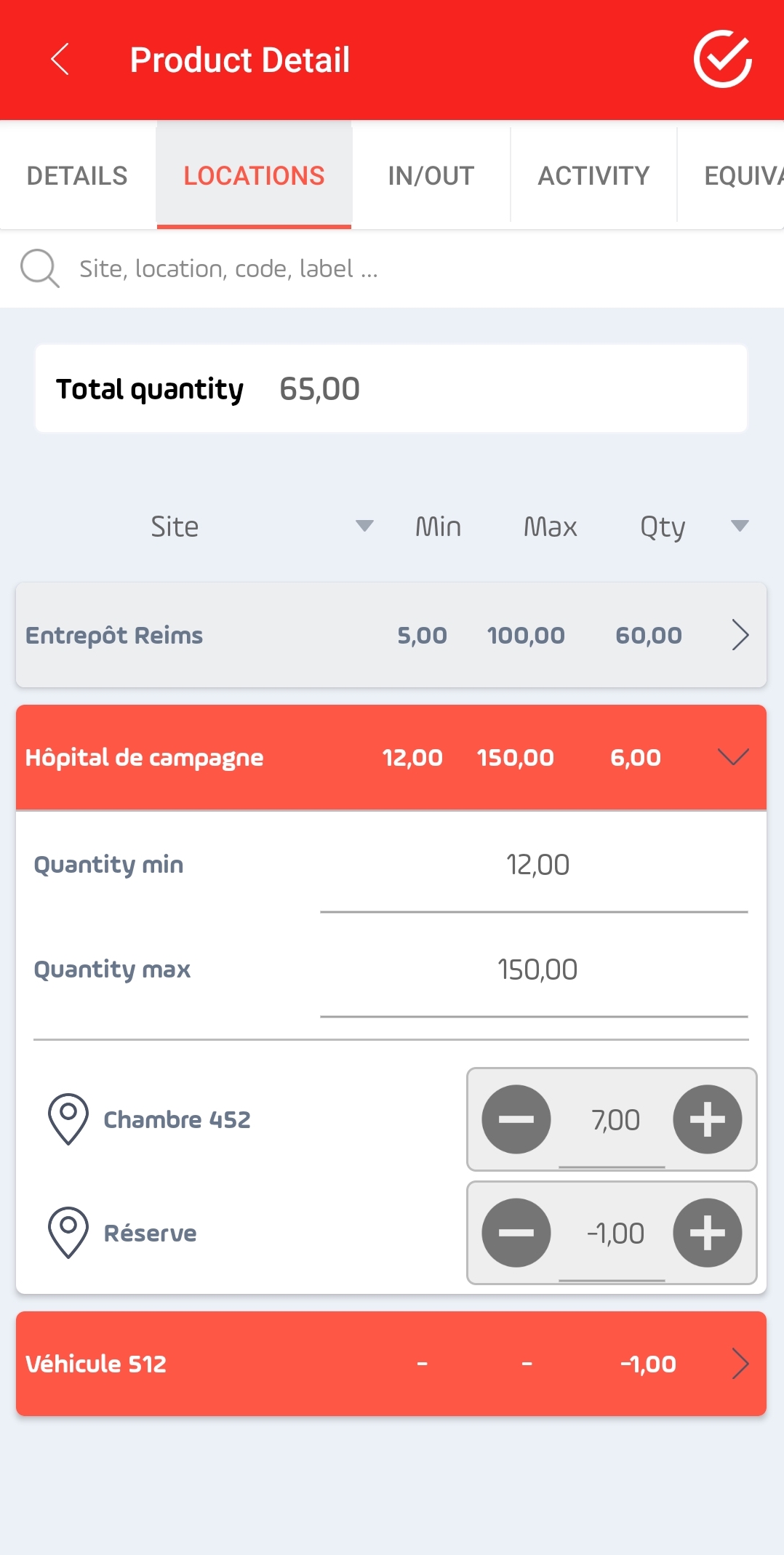Screen dimensions: 784x1555
Task: Increase Chambre 452 quantity with plus
Action: click(x=708, y=1119)
